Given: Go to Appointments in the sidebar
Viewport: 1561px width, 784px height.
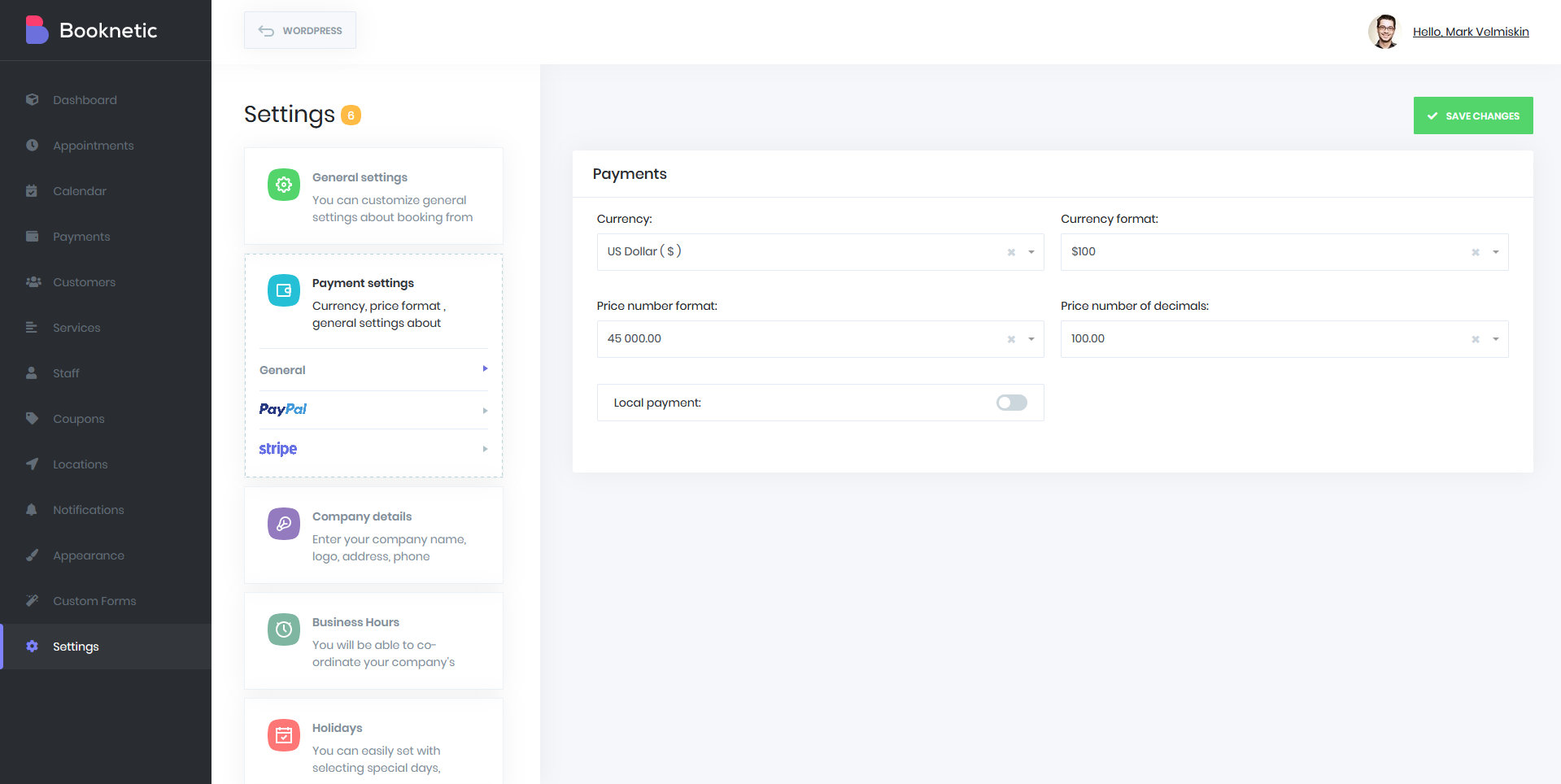Looking at the screenshot, I should [106, 146].
